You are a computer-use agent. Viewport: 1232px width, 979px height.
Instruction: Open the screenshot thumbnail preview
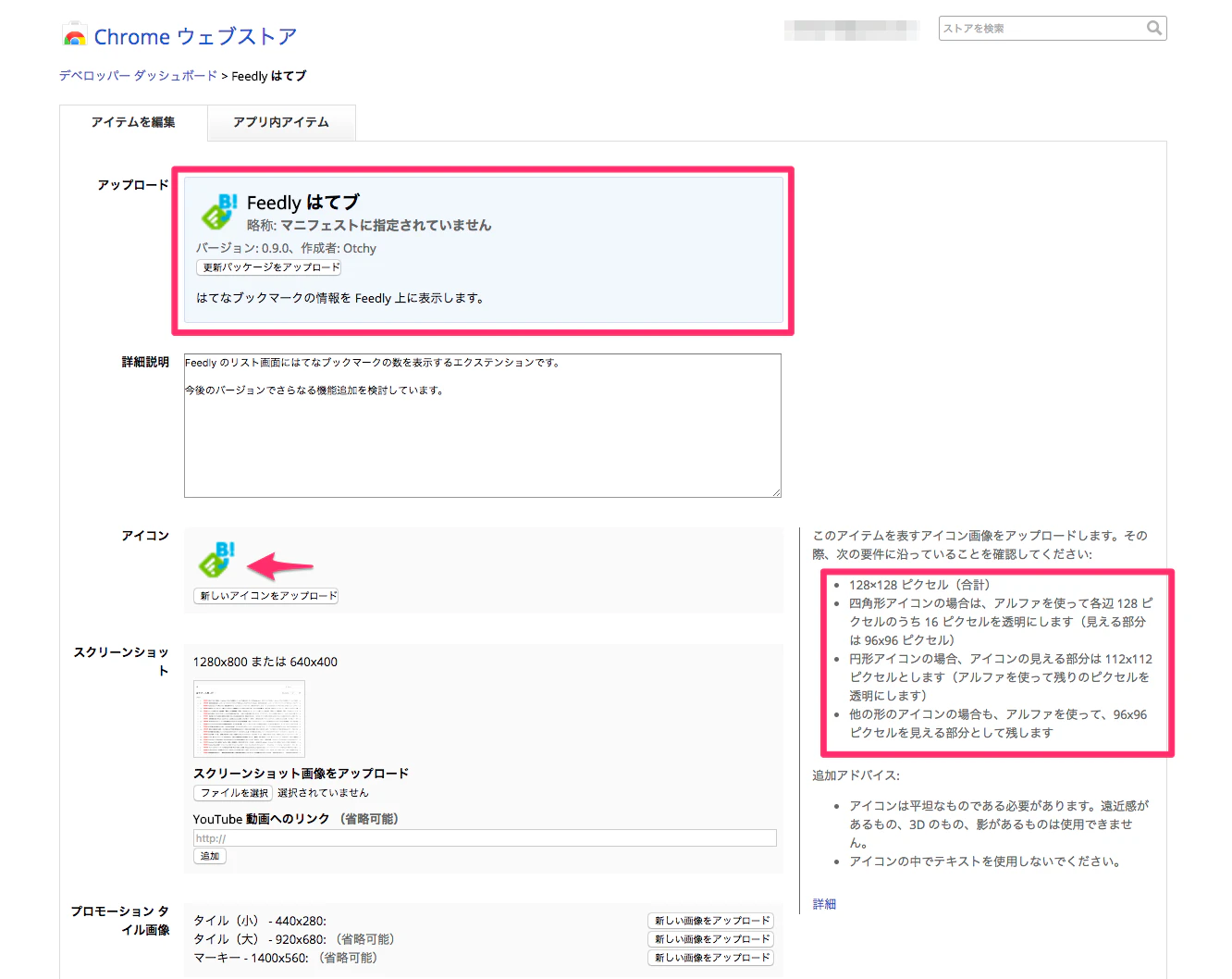click(x=249, y=719)
